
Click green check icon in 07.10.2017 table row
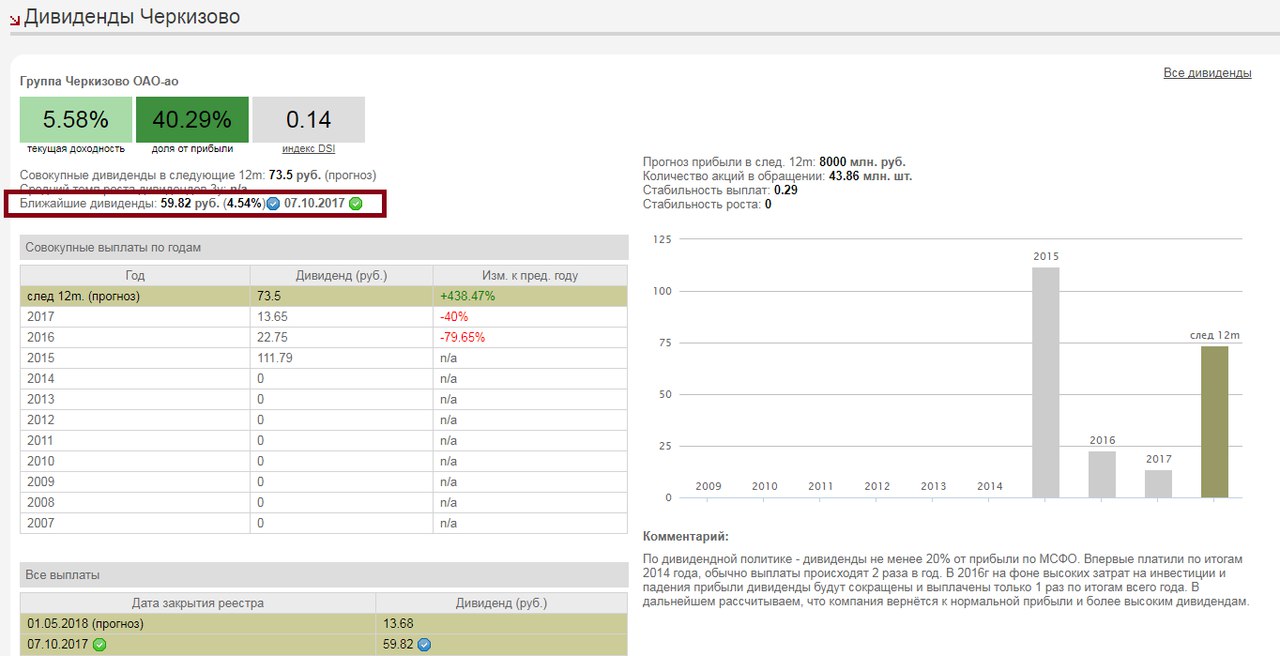[x=99, y=645]
